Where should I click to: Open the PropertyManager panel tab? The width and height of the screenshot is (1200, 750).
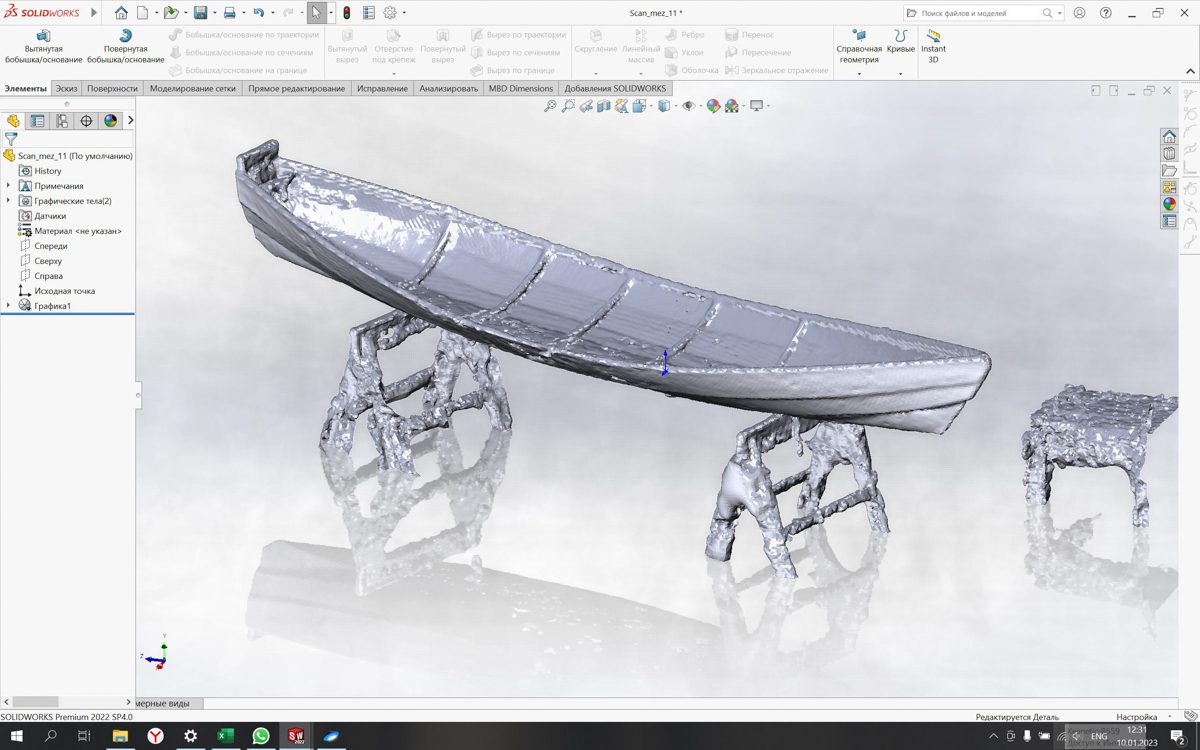click(37, 121)
